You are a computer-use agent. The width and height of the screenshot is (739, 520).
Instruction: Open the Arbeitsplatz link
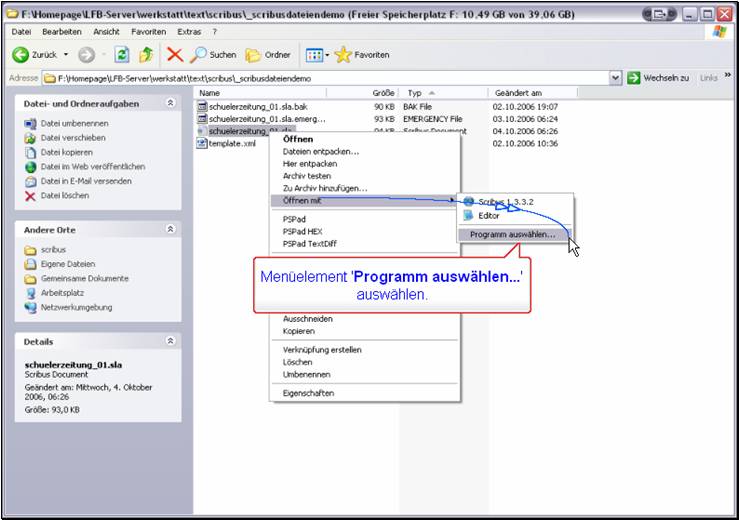pyautogui.click(x=62, y=293)
